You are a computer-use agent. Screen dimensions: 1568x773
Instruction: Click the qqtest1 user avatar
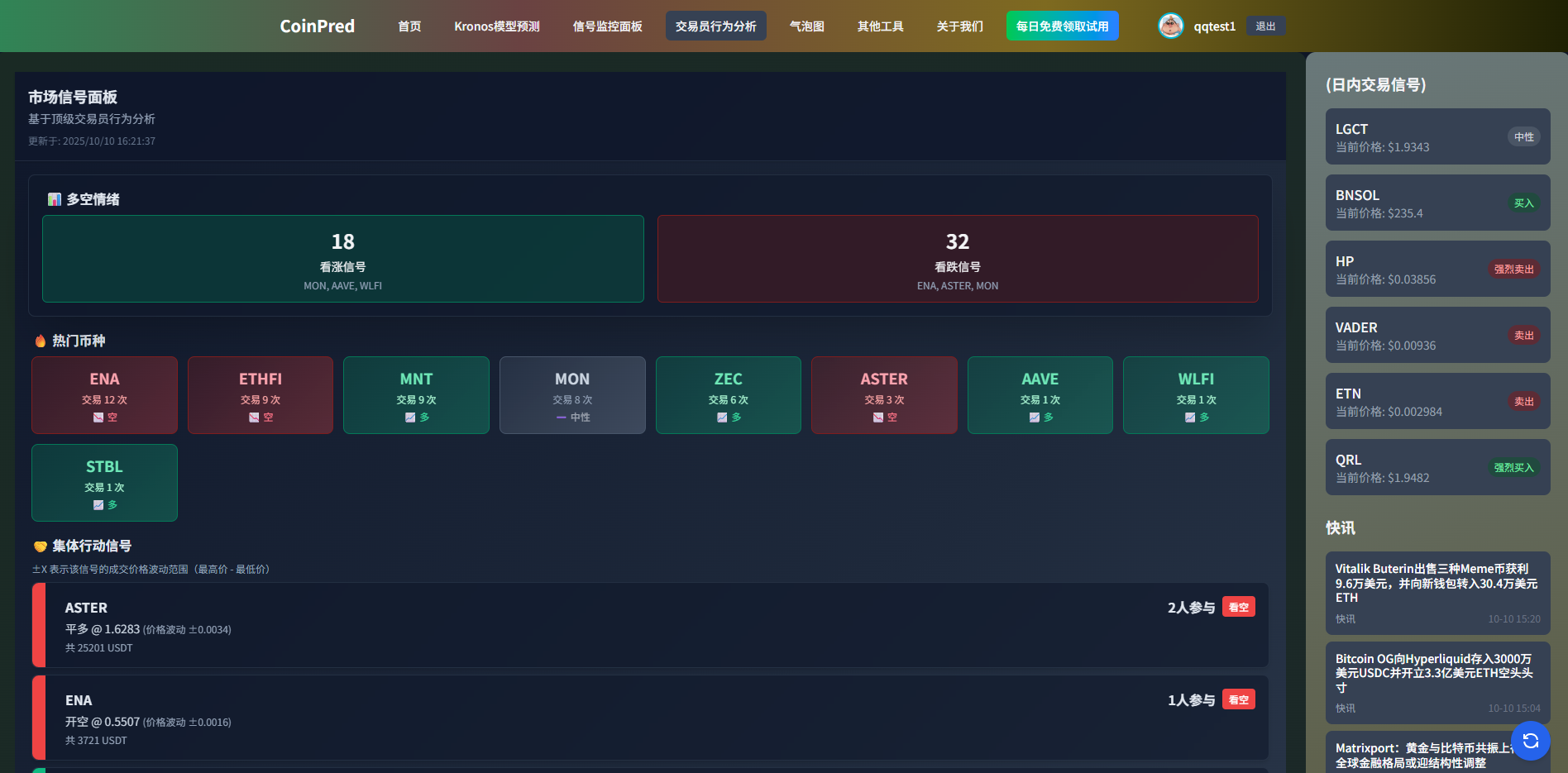(1170, 26)
